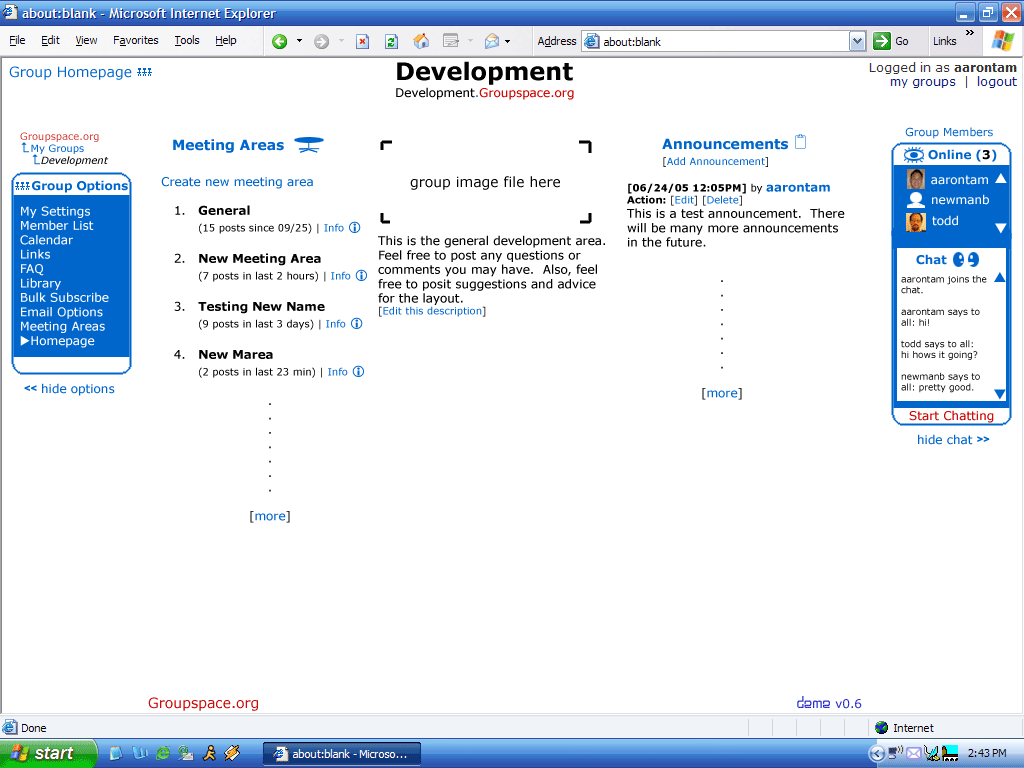Open the Favorites menu
Screen dimensions: 1024x768
pos(135,40)
